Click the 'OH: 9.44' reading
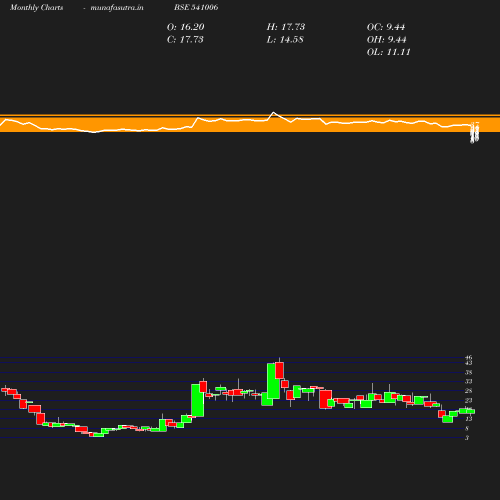The height and width of the screenshot is (500, 500). coord(386,40)
